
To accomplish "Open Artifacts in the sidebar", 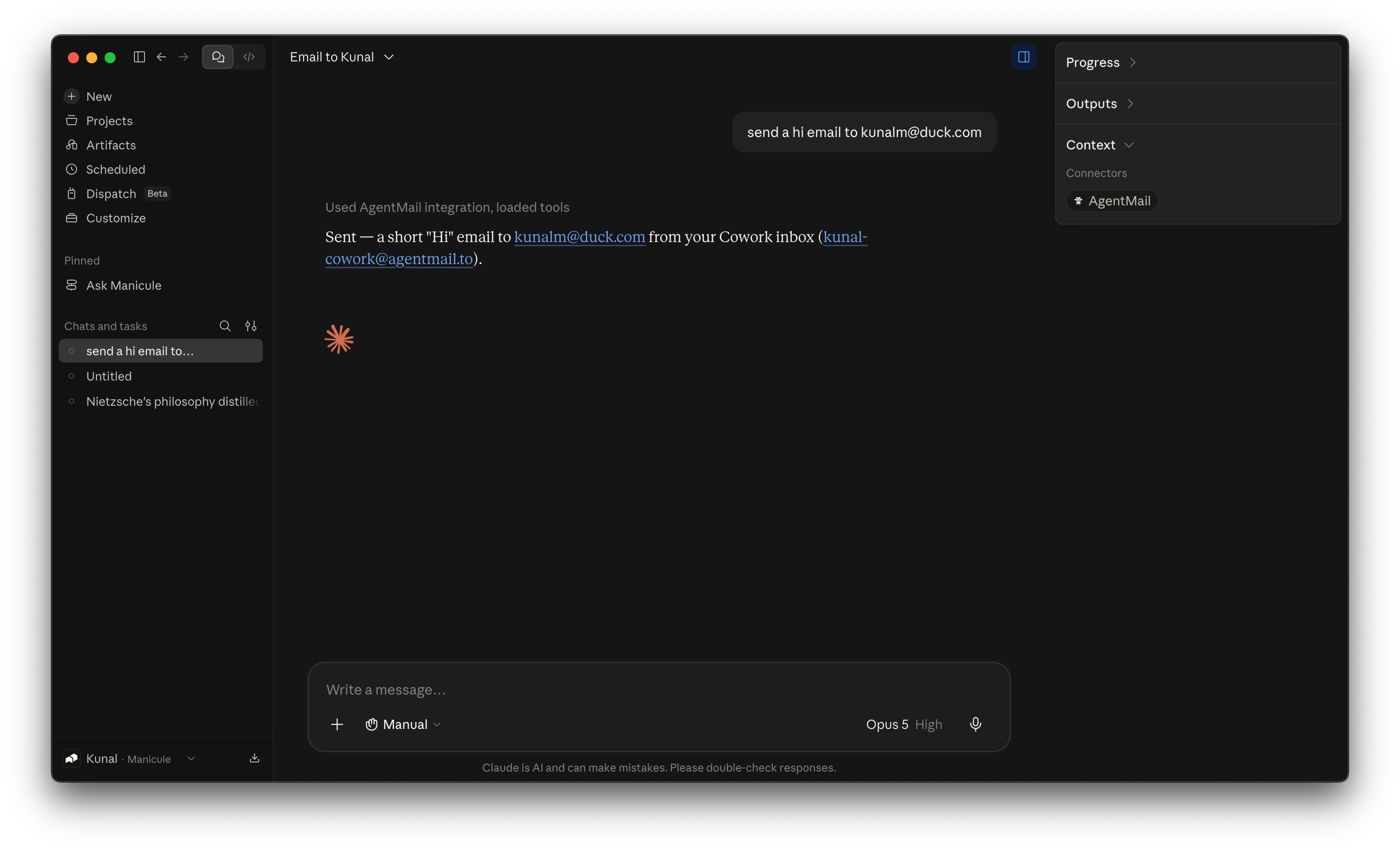I will coord(161,145).
